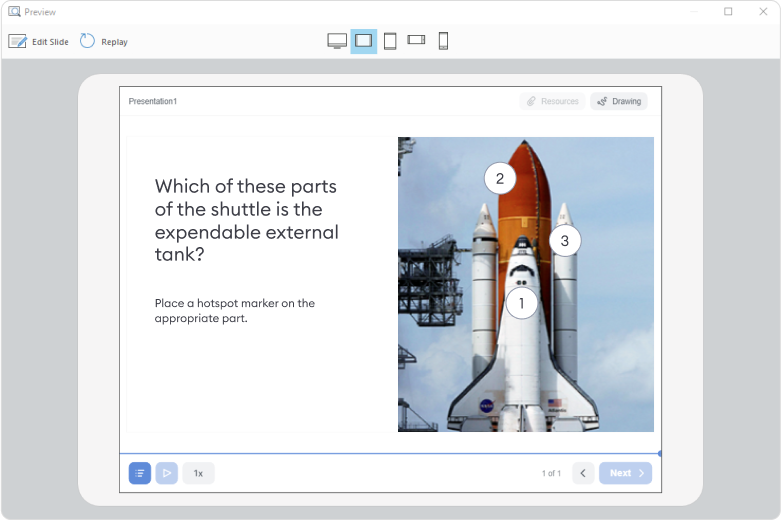Switch to phone portrait preview

pos(443,41)
